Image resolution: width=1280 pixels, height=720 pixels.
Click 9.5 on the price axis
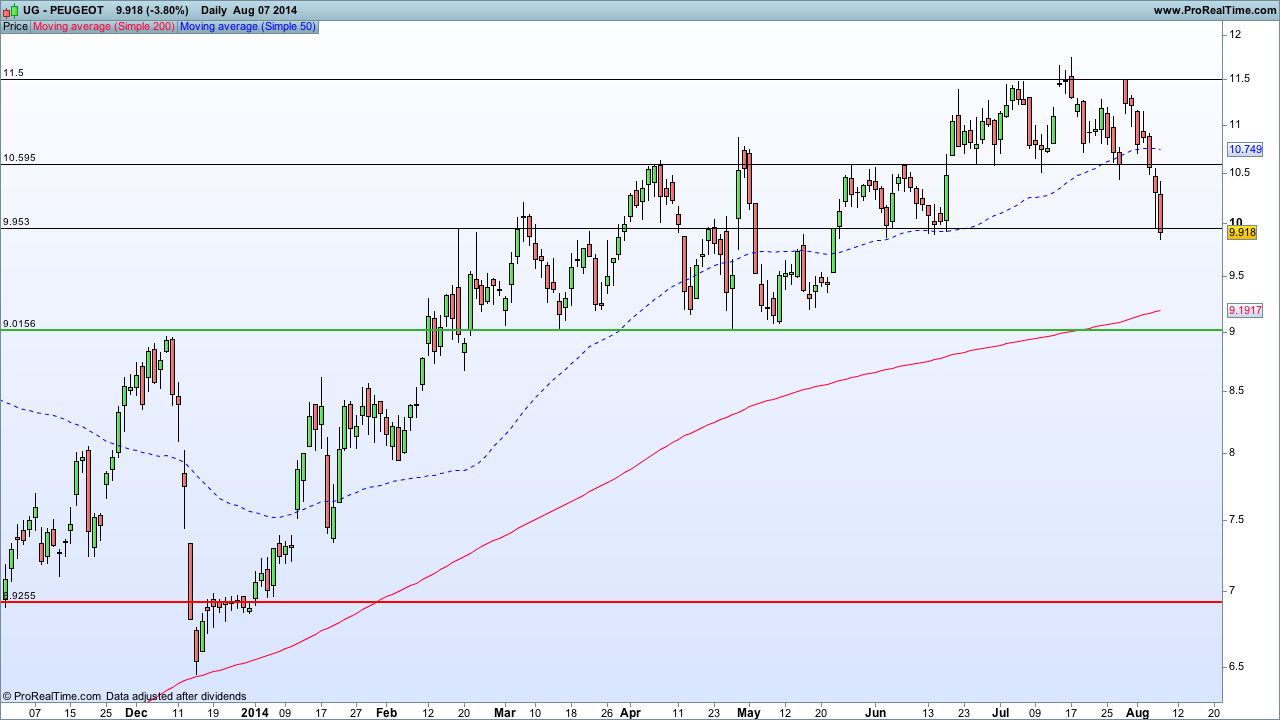tap(1237, 275)
